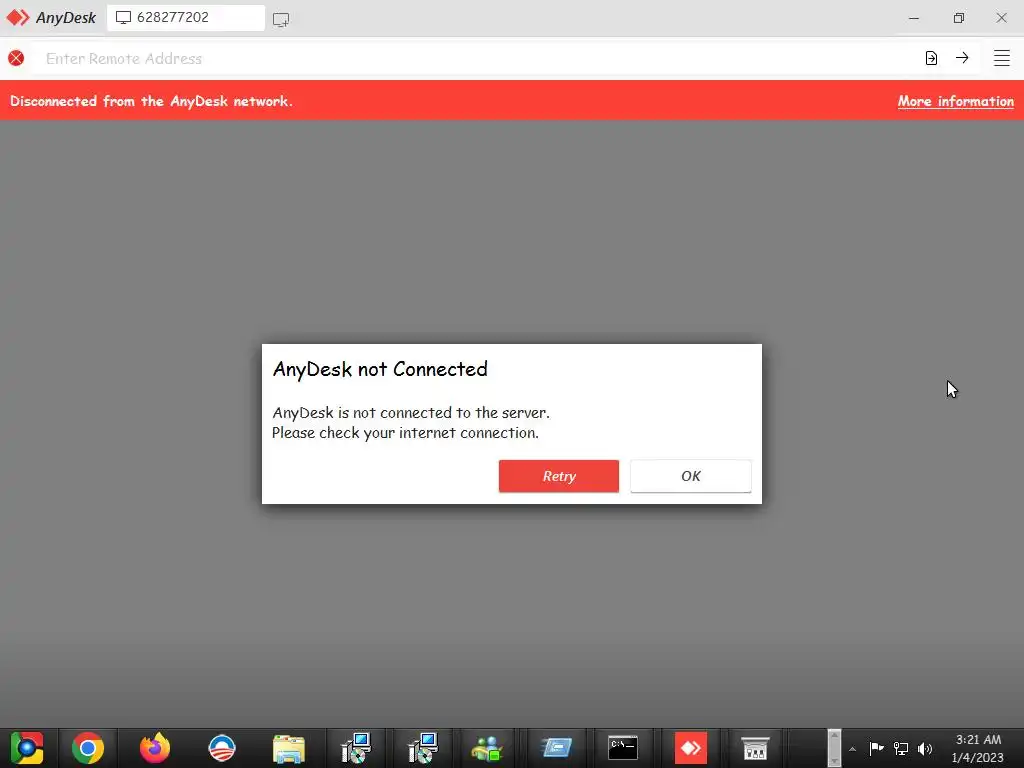Open the people messenger taskbar icon

coord(487,748)
